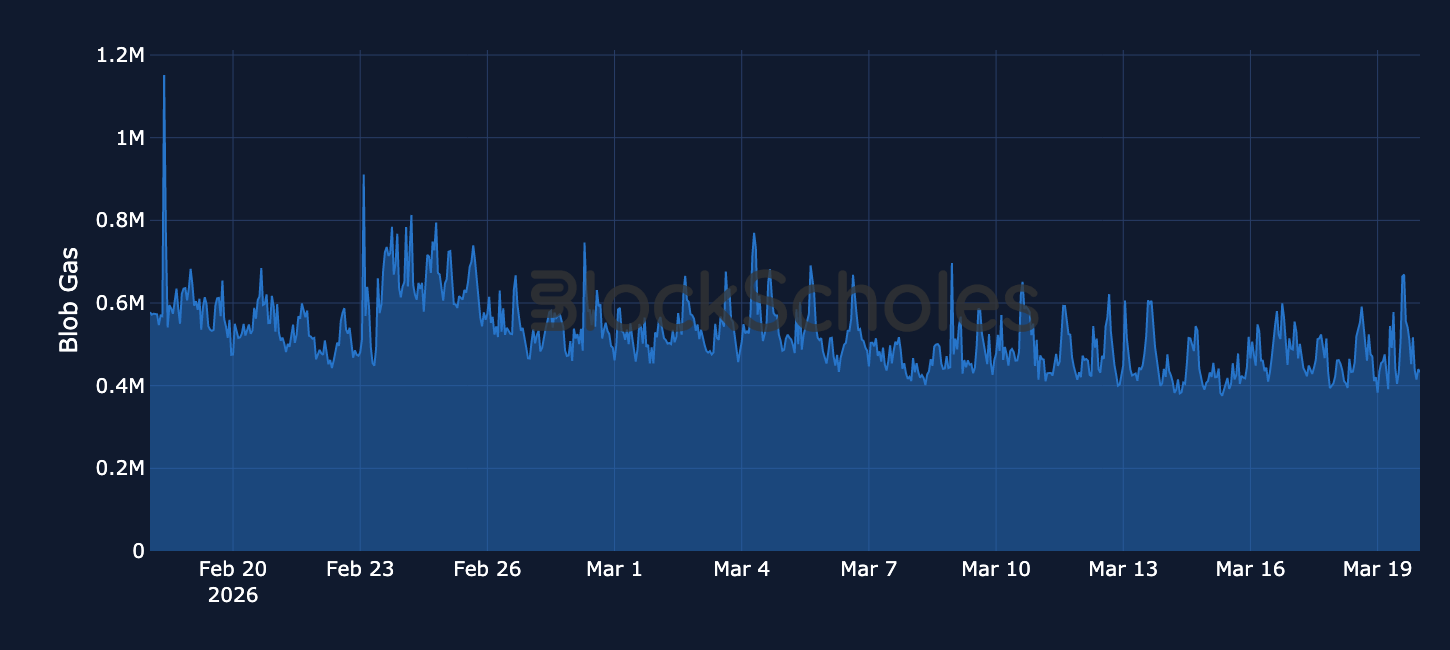The height and width of the screenshot is (650, 1450).
Task: Click the Mar 7 date label
Action: pyautogui.click(x=869, y=569)
